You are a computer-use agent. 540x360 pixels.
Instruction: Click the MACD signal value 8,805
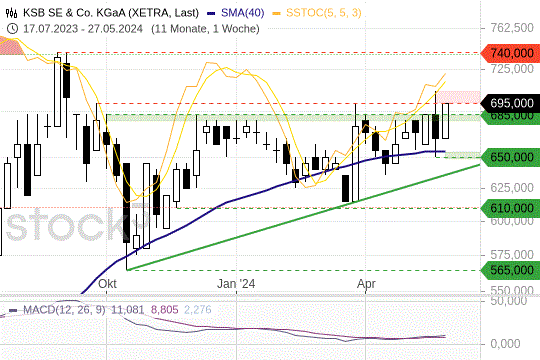pyautogui.click(x=165, y=310)
